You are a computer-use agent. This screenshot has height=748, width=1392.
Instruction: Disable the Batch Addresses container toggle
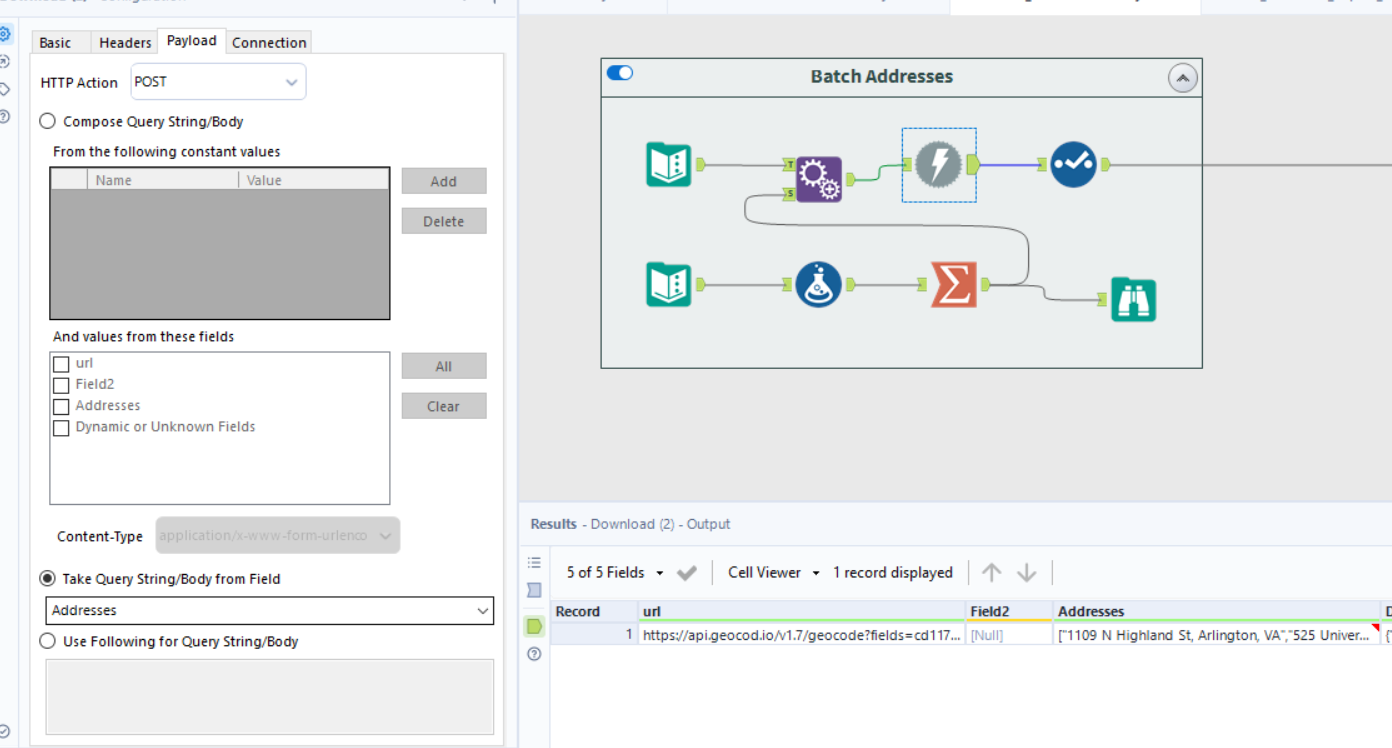click(620, 73)
